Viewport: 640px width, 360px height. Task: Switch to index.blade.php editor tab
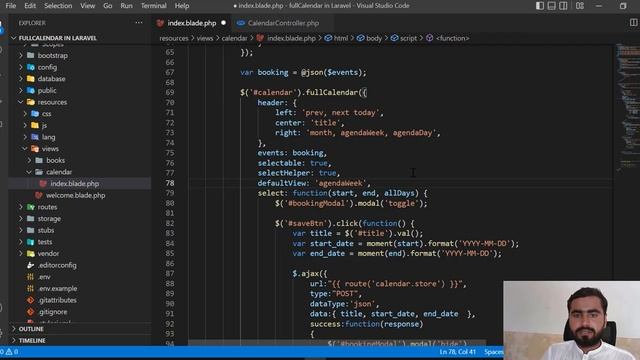pyautogui.click(x=191, y=23)
